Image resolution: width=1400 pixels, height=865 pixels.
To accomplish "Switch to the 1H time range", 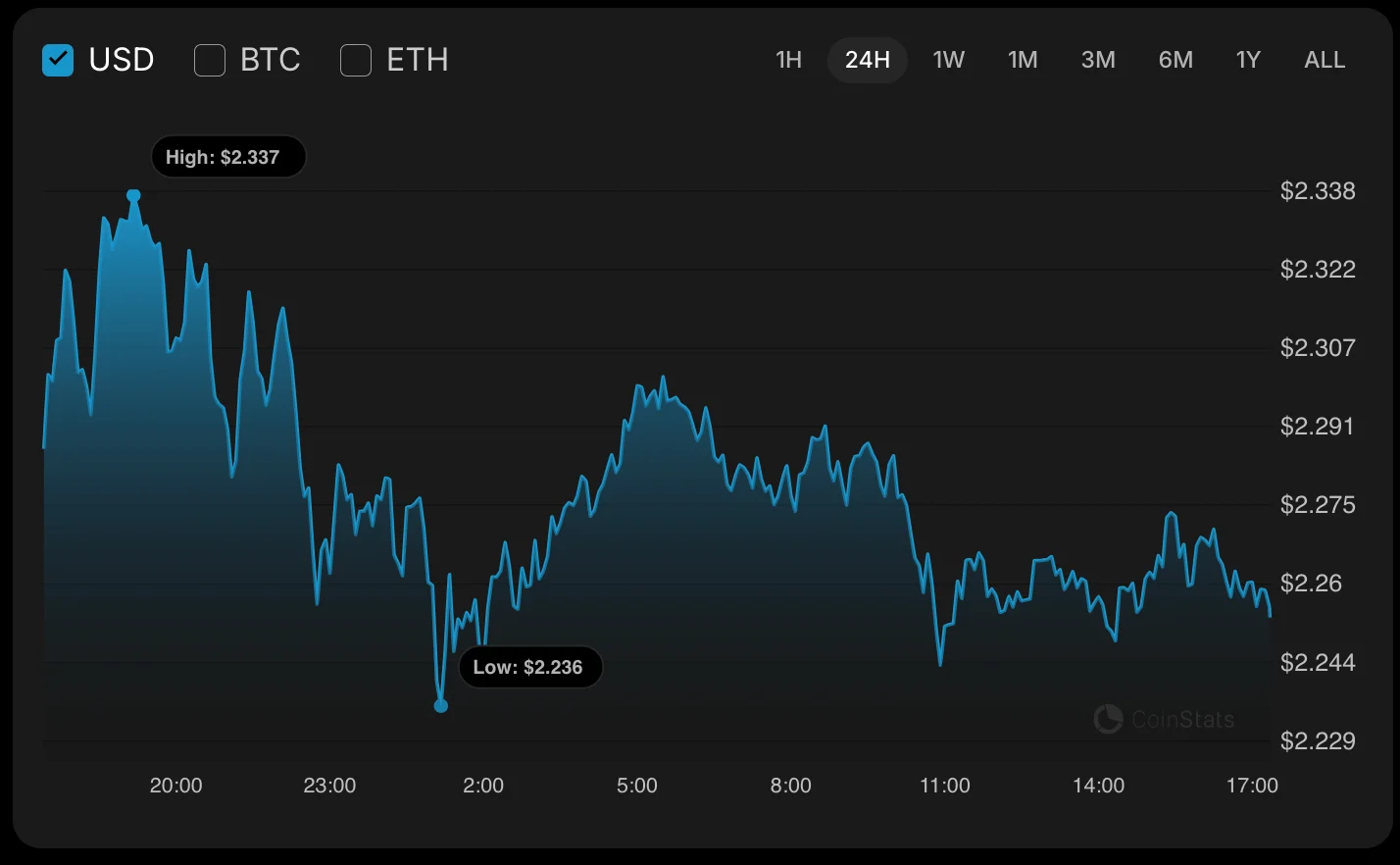I will click(x=788, y=60).
